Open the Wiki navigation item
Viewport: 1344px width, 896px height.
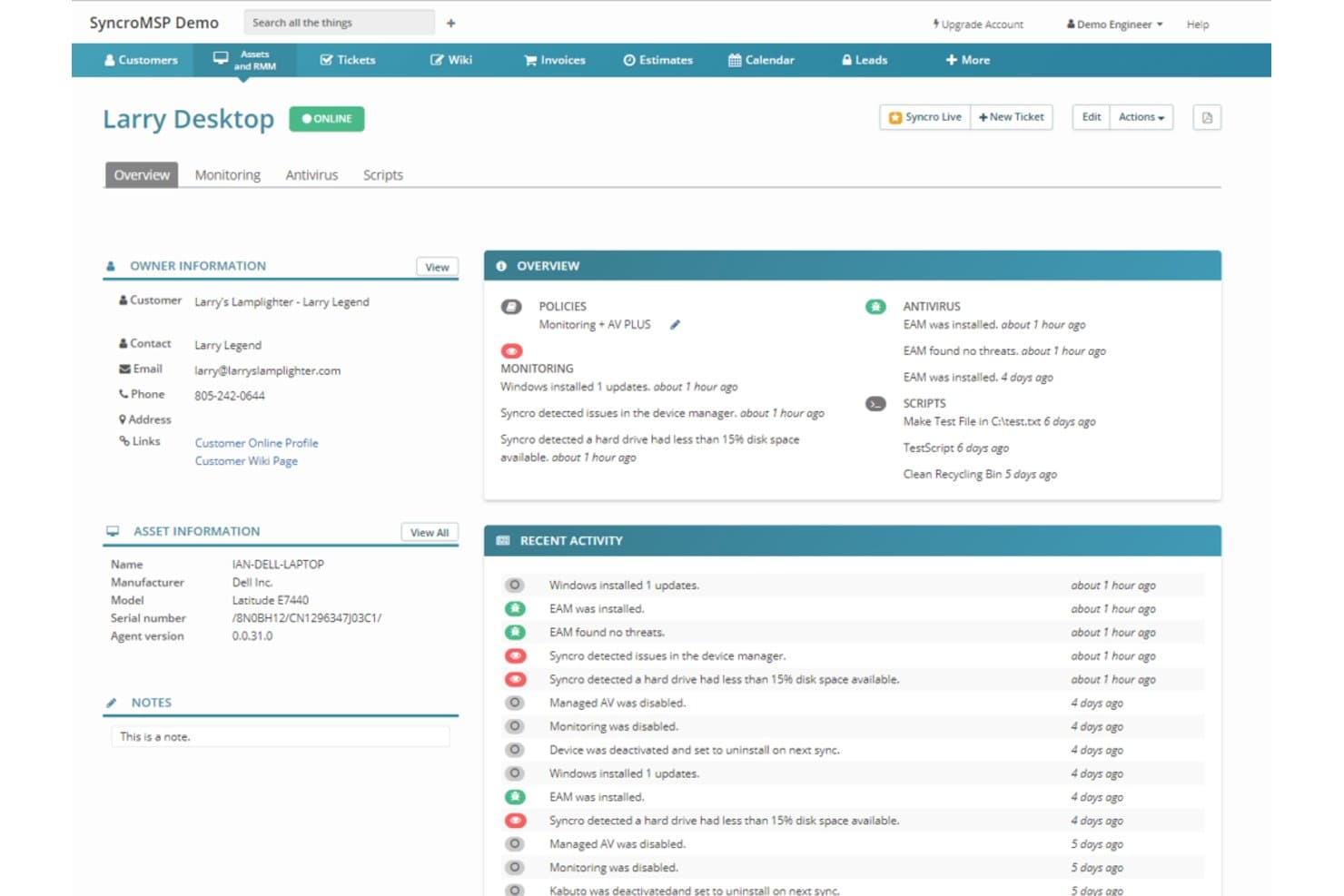(x=451, y=60)
